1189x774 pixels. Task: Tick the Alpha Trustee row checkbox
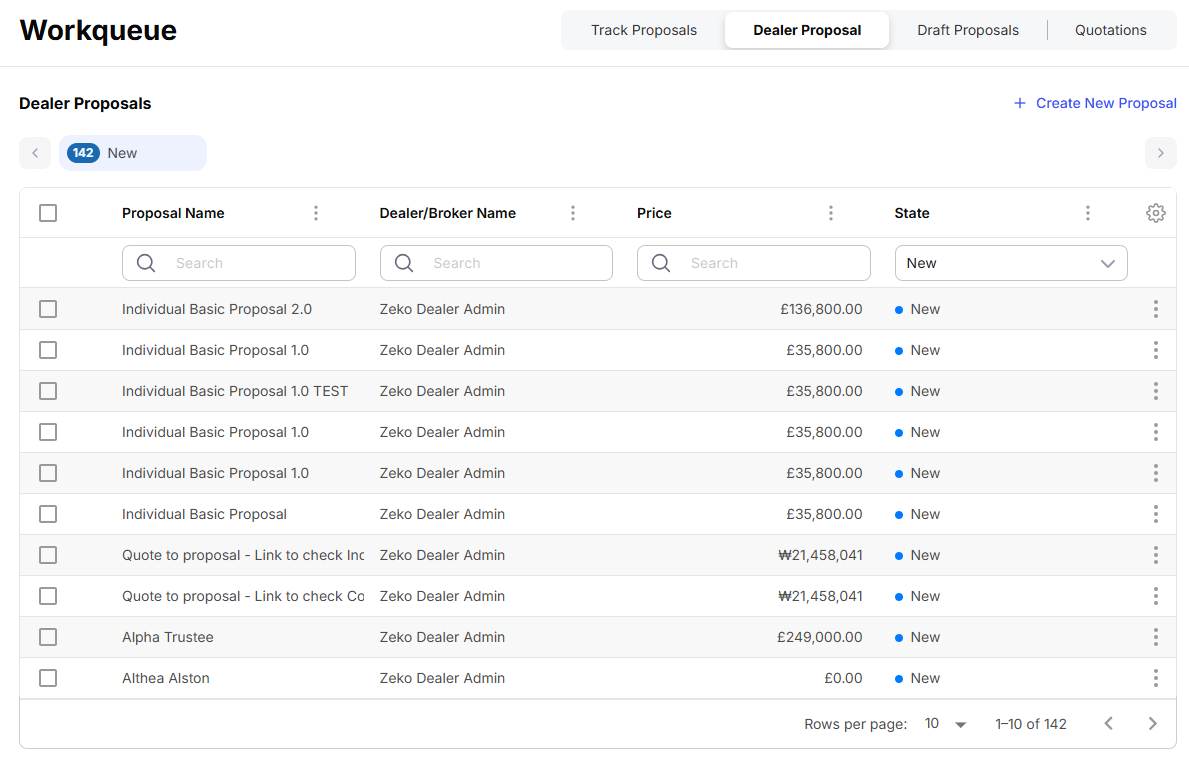coord(48,636)
